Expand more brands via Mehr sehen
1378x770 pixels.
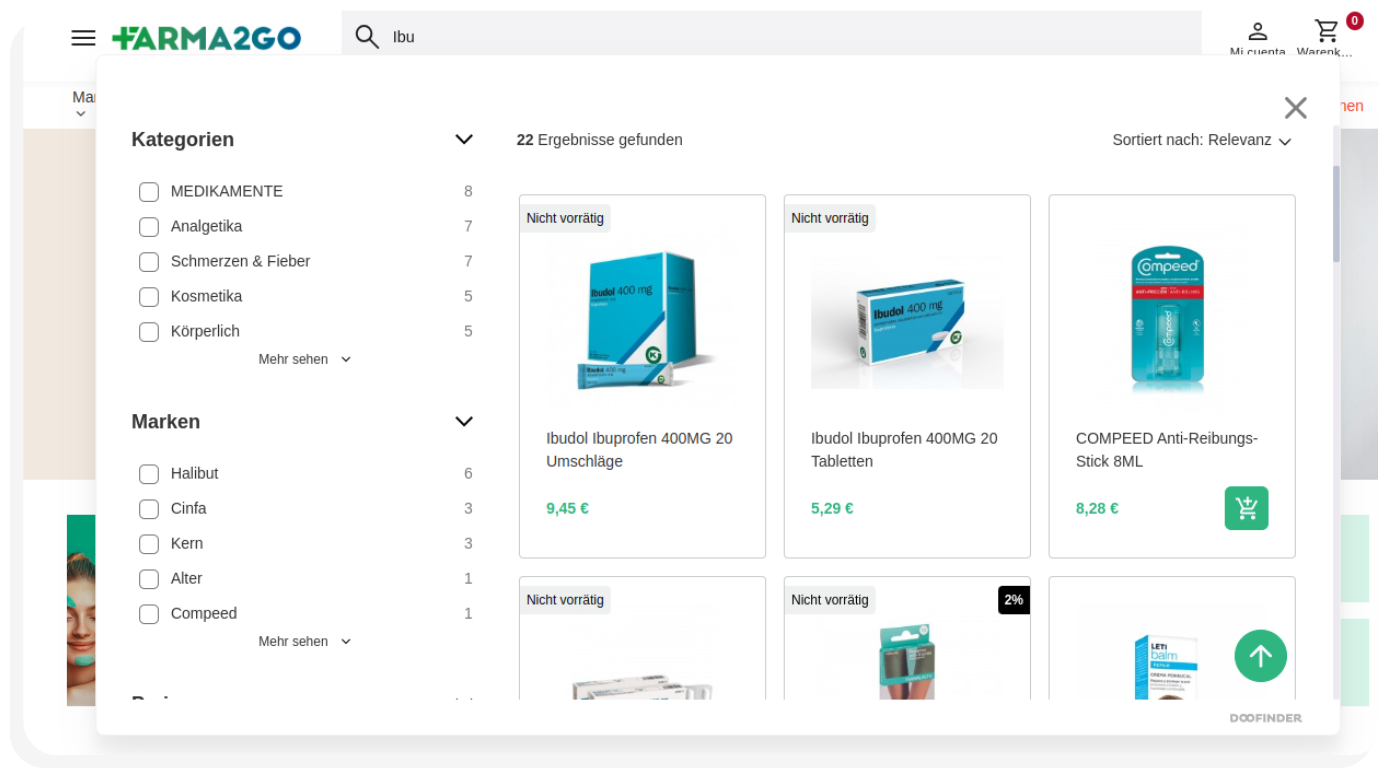pyautogui.click(x=304, y=642)
